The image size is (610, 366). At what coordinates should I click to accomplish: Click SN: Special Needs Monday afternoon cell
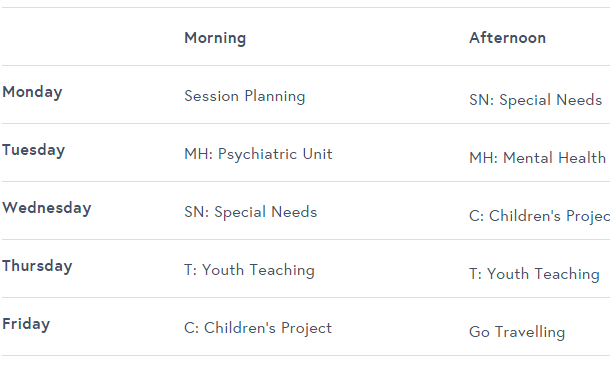click(x=536, y=100)
